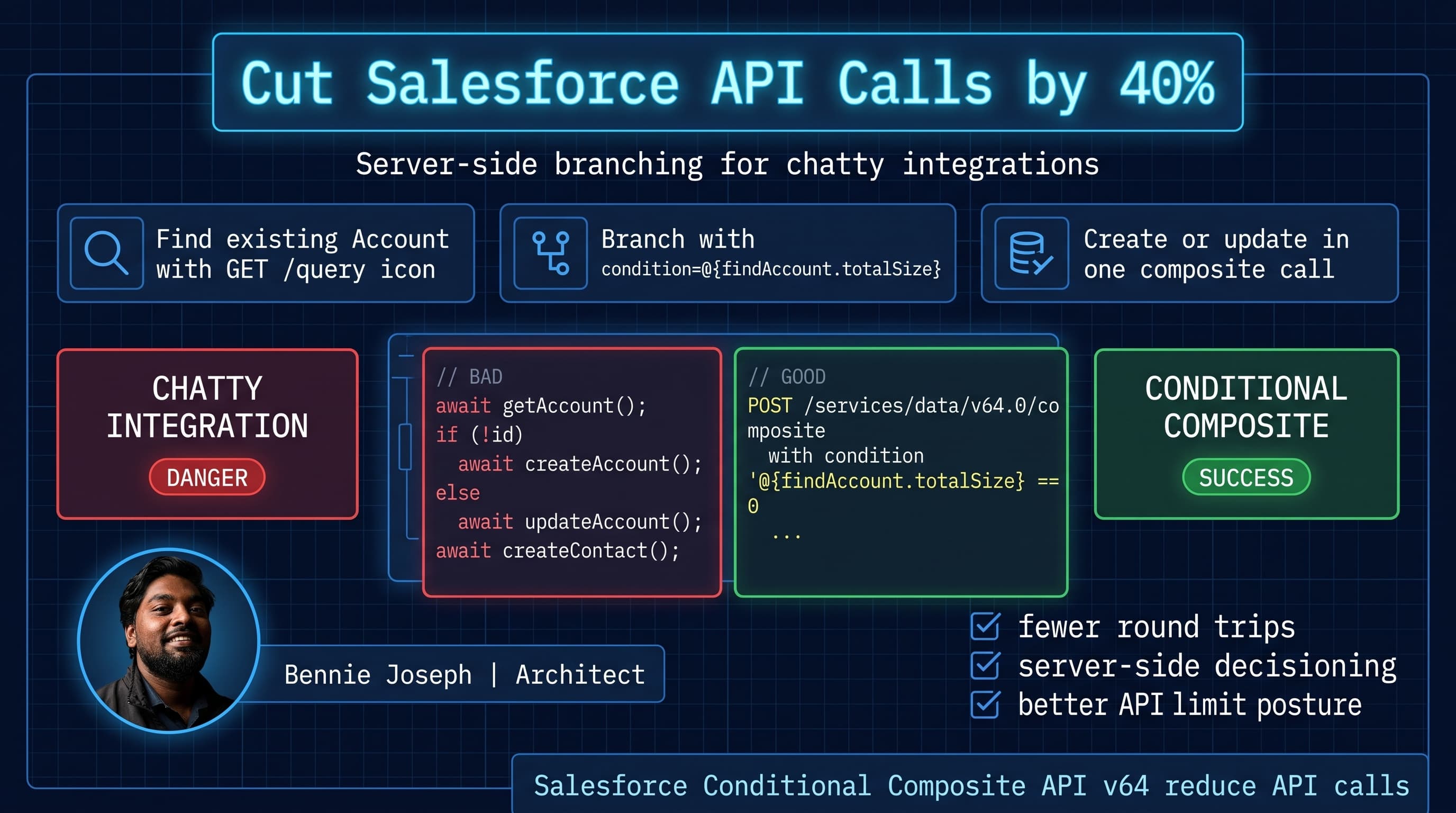Click the '...' ellipsis in the GOOD code
Screen dimensions: 1456x813
(x=786, y=536)
